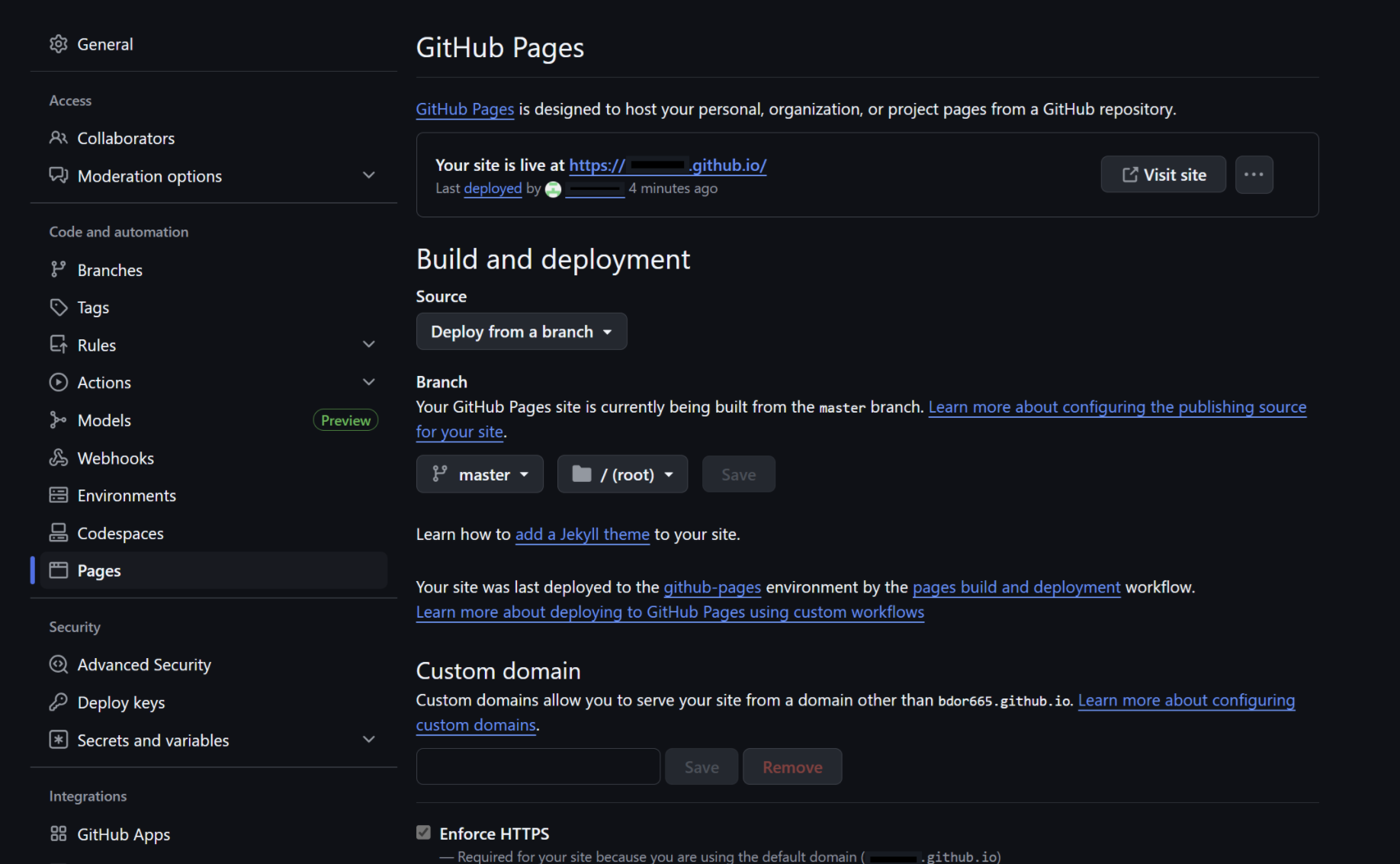
Task: Click the Visit site button
Action: click(x=1164, y=175)
